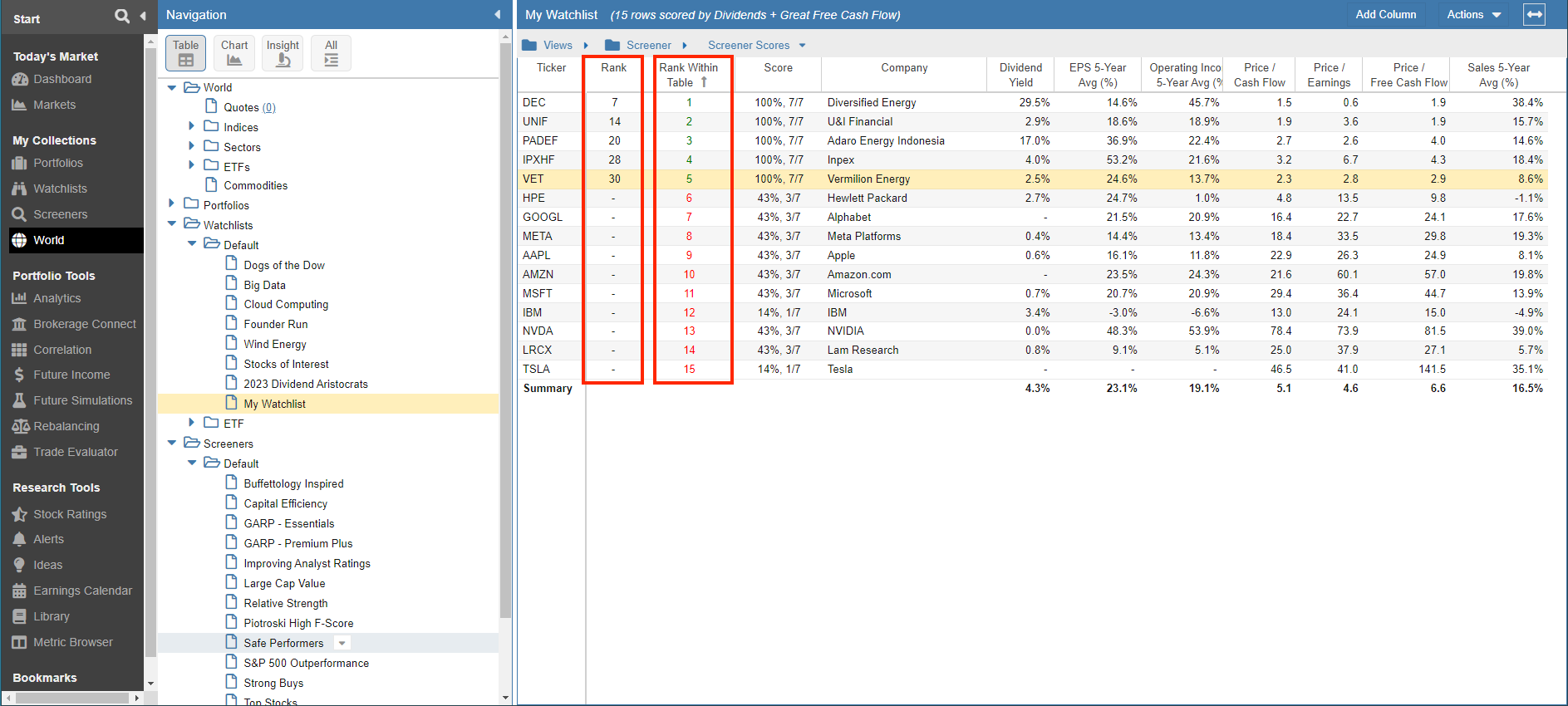Open dropdown arrow next to Safe Performers
The width and height of the screenshot is (1568, 706).
pos(342,643)
